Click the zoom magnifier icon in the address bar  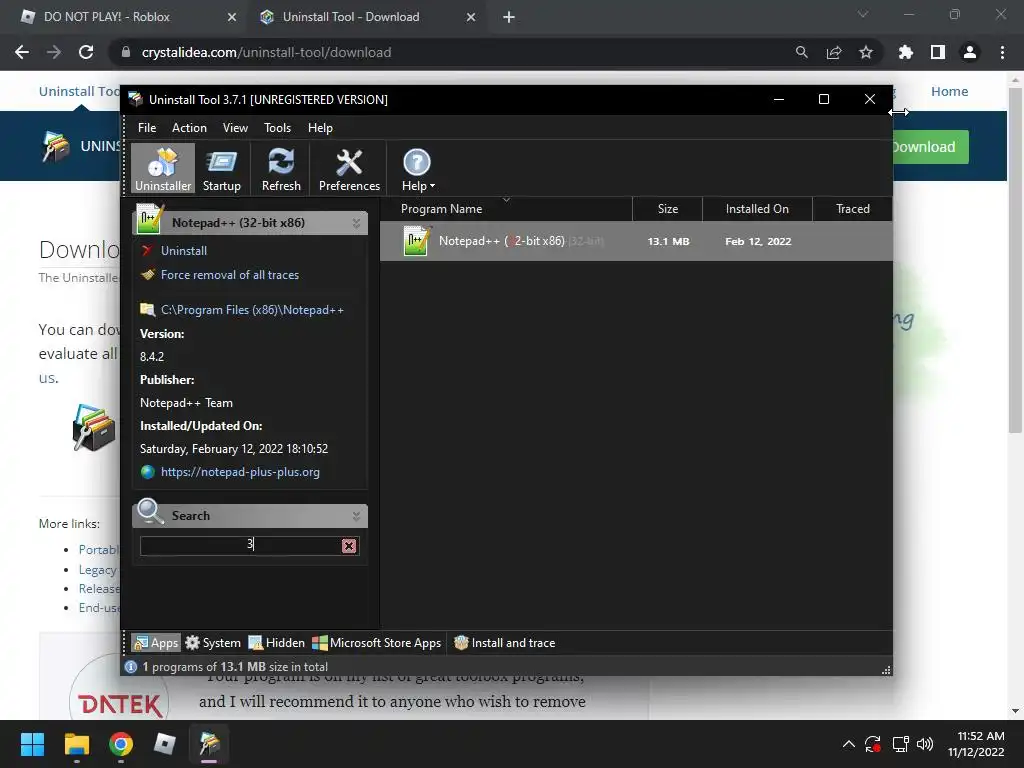pos(801,52)
